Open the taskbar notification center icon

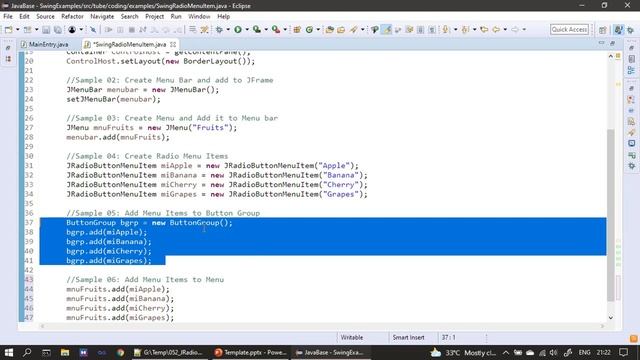coord(623,352)
